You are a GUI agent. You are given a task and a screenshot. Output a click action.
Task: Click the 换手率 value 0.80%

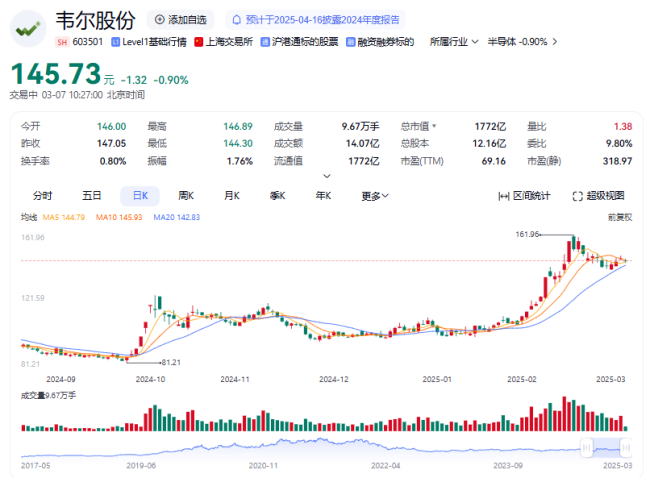coord(113,161)
